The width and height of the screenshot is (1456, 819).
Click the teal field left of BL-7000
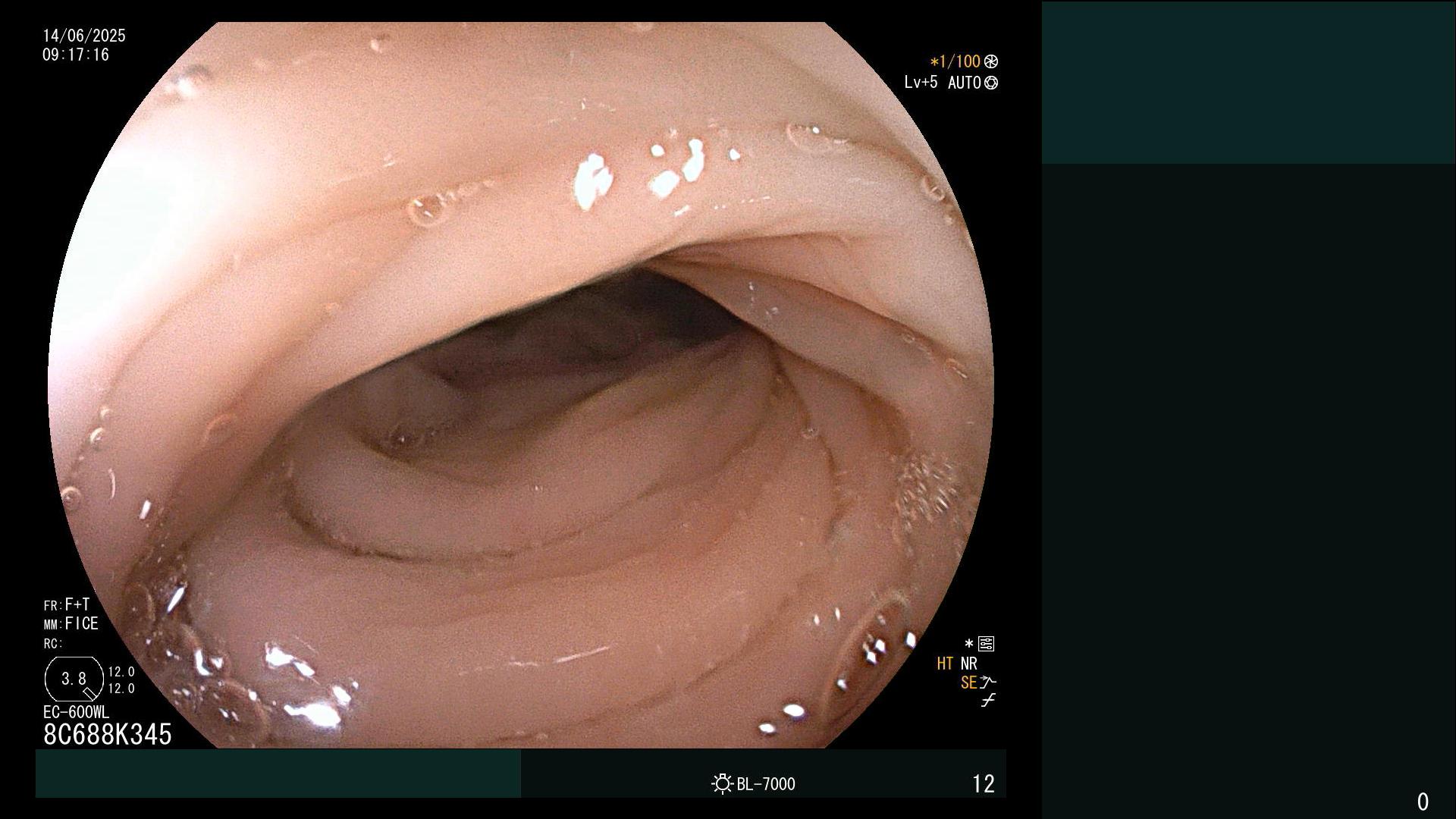[x=278, y=773]
